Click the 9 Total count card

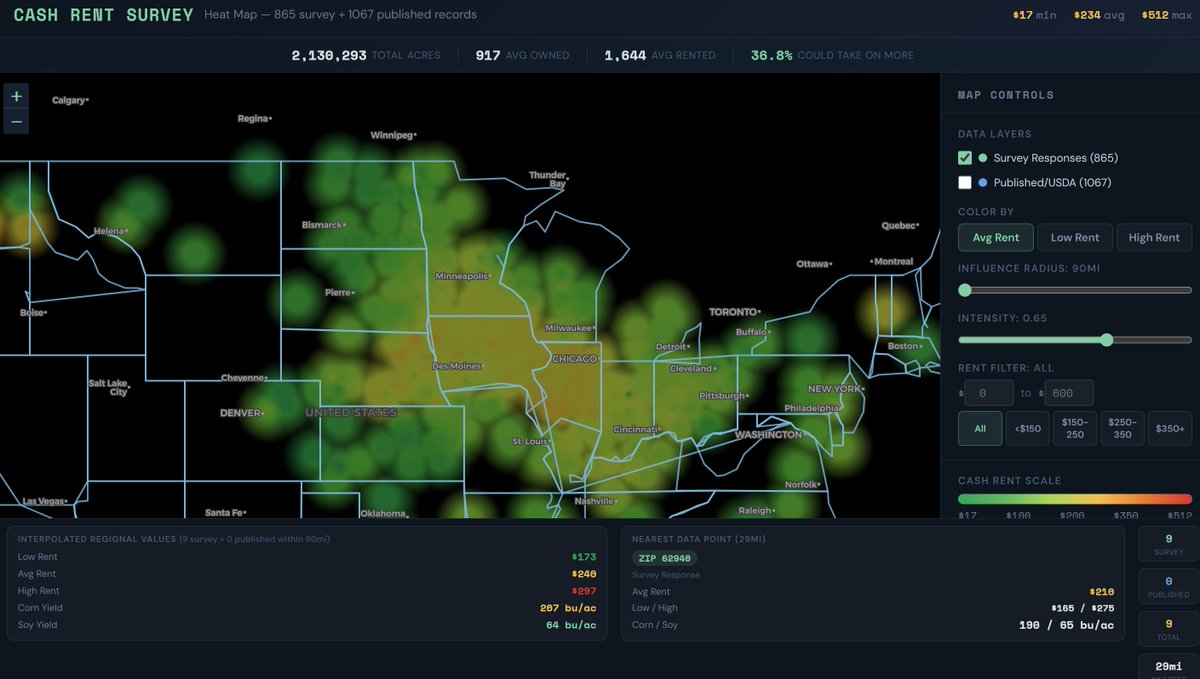click(1168, 629)
